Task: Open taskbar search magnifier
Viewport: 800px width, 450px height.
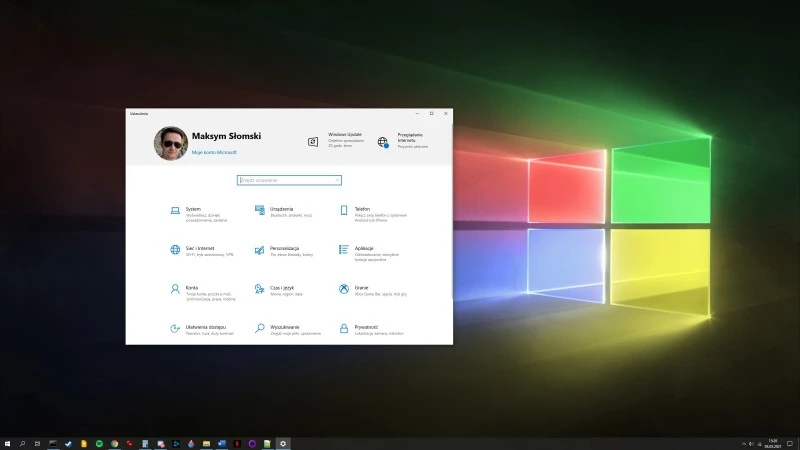Action: coord(22,444)
